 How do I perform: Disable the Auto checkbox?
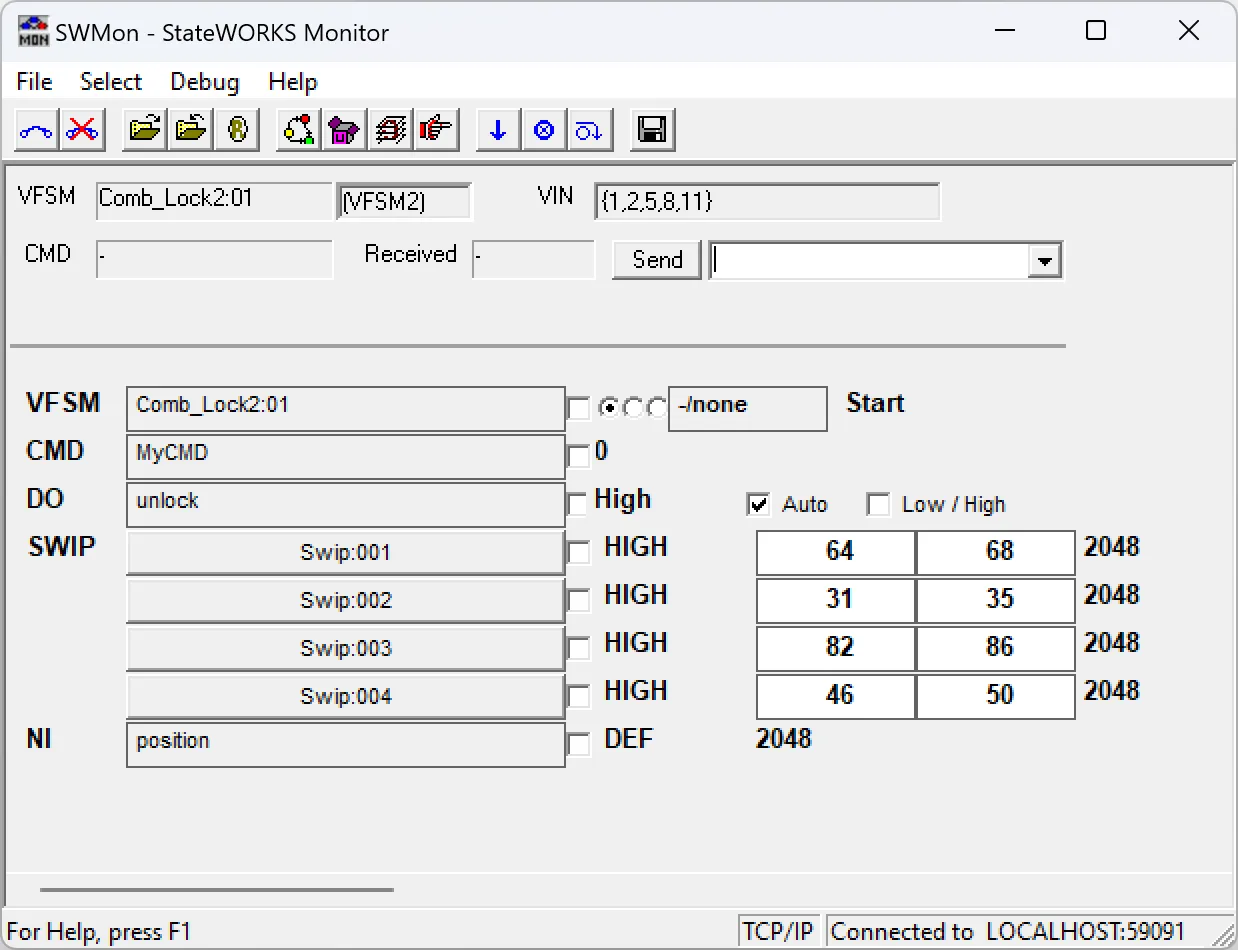click(758, 505)
